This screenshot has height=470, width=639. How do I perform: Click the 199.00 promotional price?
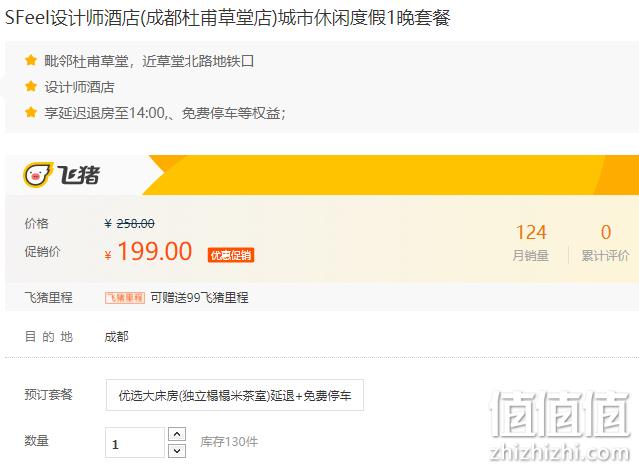[x=154, y=251]
